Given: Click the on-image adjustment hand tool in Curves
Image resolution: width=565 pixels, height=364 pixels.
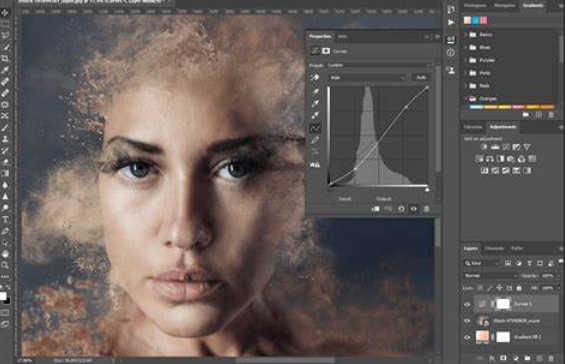Looking at the screenshot, I should click(315, 77).
